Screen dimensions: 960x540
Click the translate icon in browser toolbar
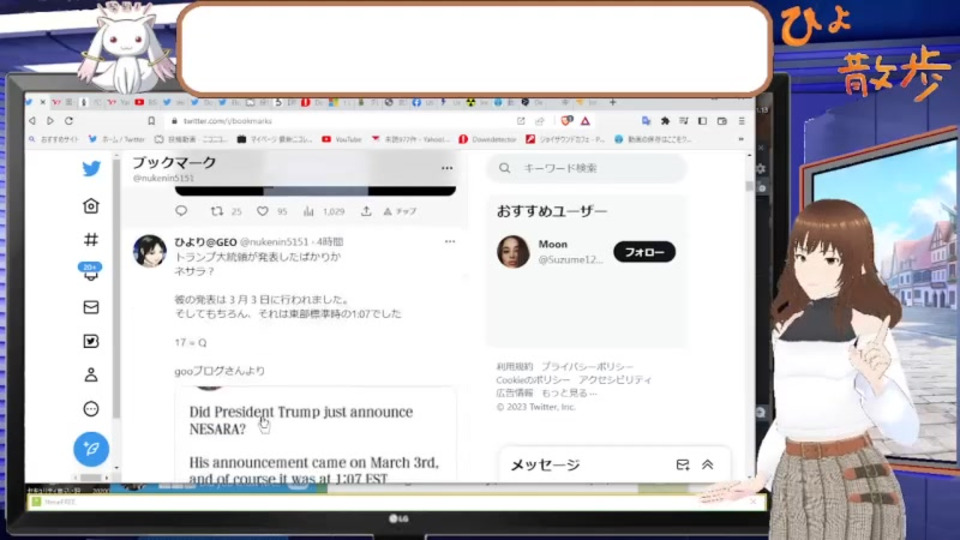click(645, 121)
